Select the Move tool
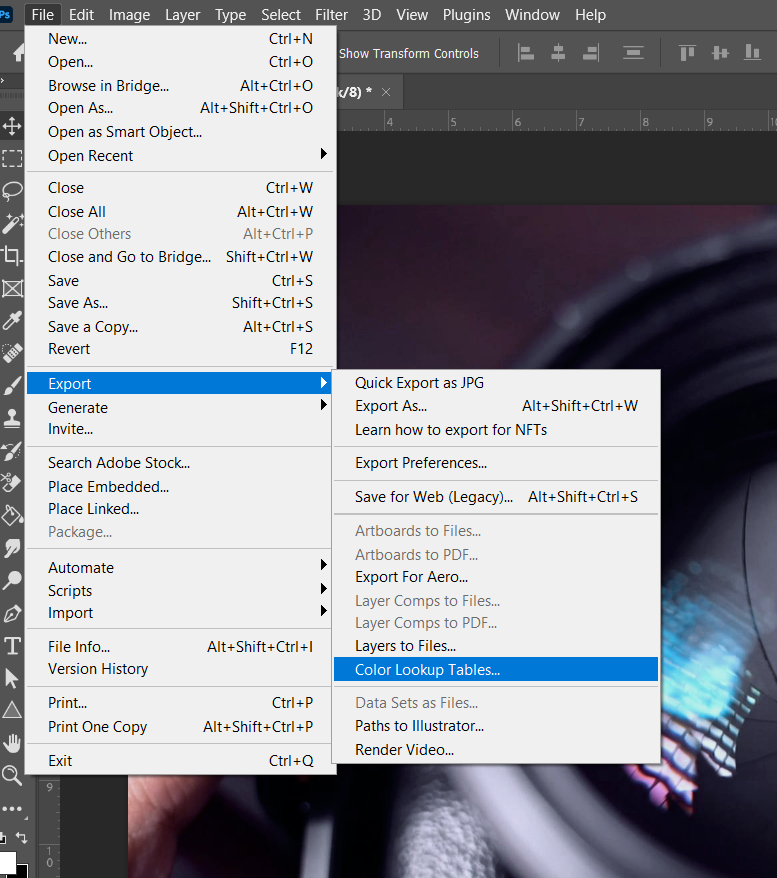 tap(12, 126)
